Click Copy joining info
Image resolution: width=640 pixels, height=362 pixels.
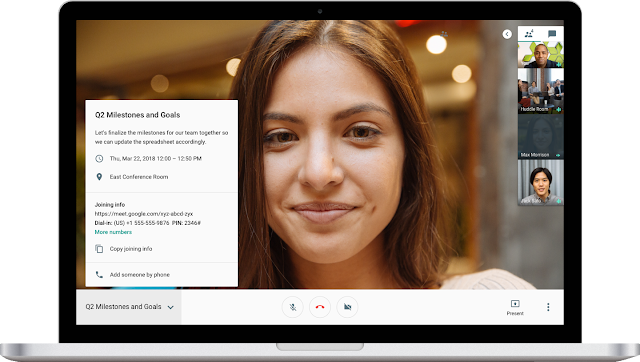(x=131, y=249)
